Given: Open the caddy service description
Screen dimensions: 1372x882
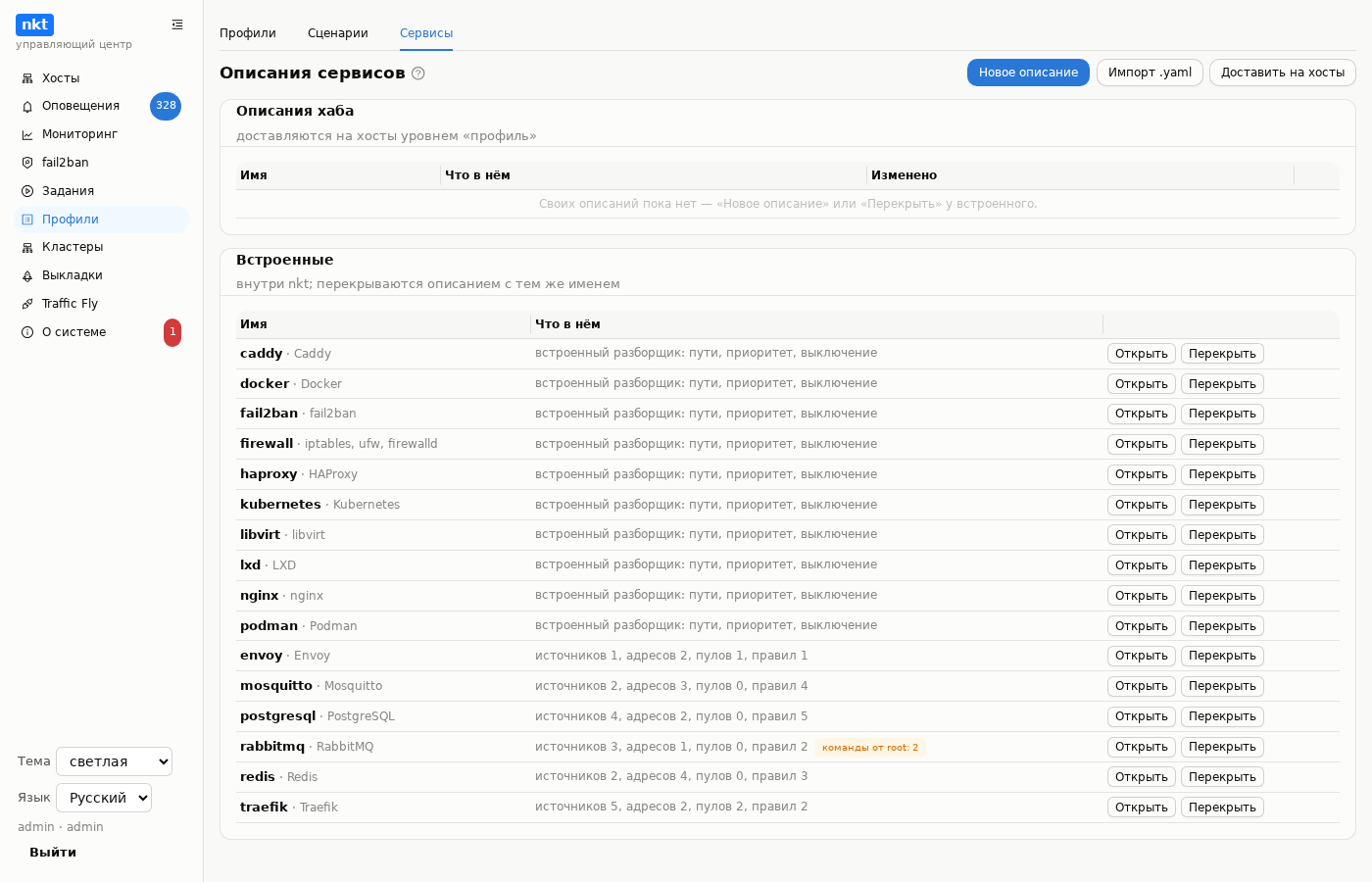Looking at the screenshot, I should tap(1142, 354).
